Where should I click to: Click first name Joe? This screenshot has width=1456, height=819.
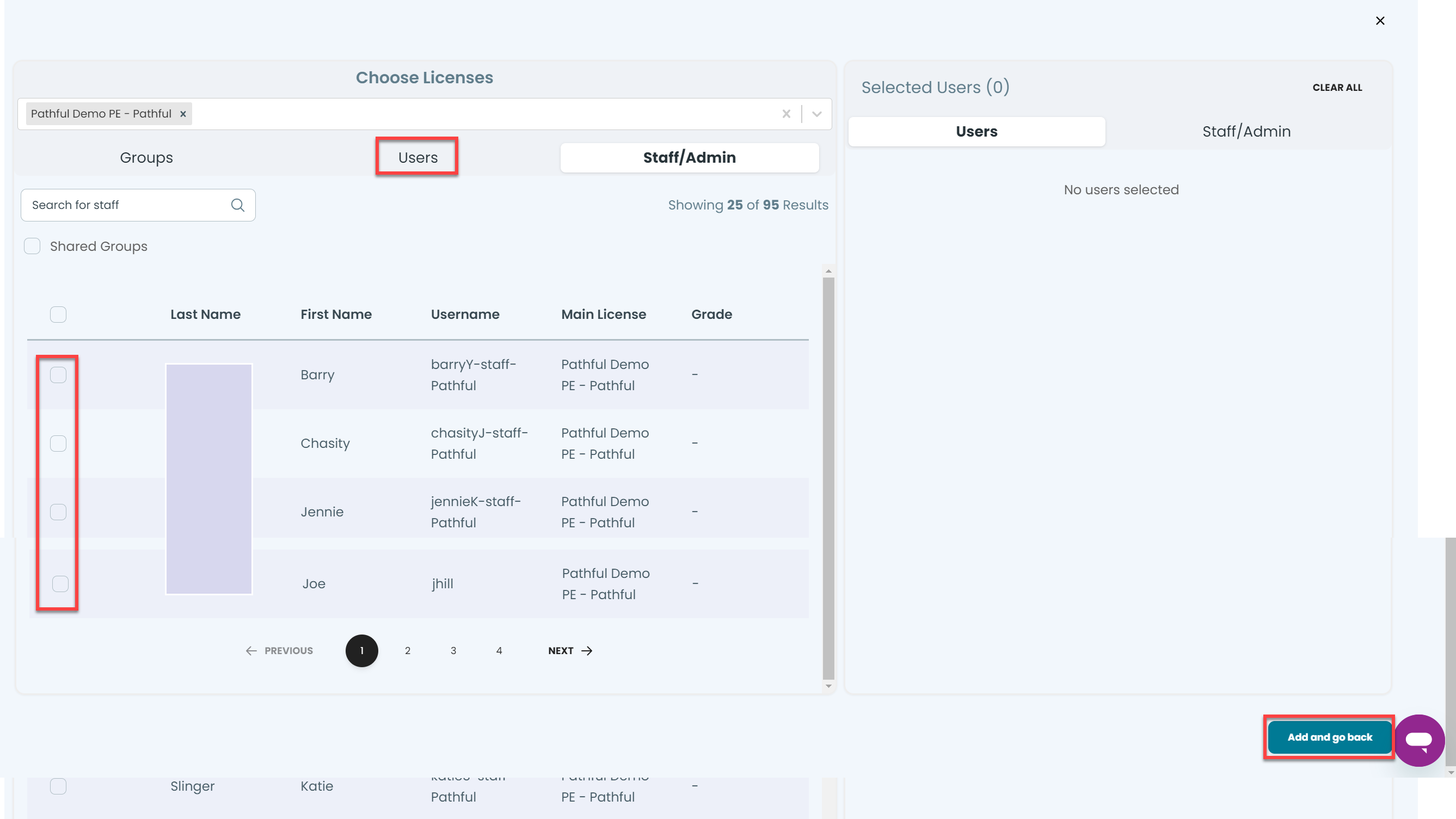pos(314,583)
